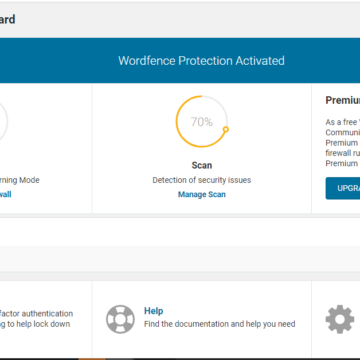
Task: Click 'Detection of security issues' text
Action: pyautogui.click(x=202, y=180)
